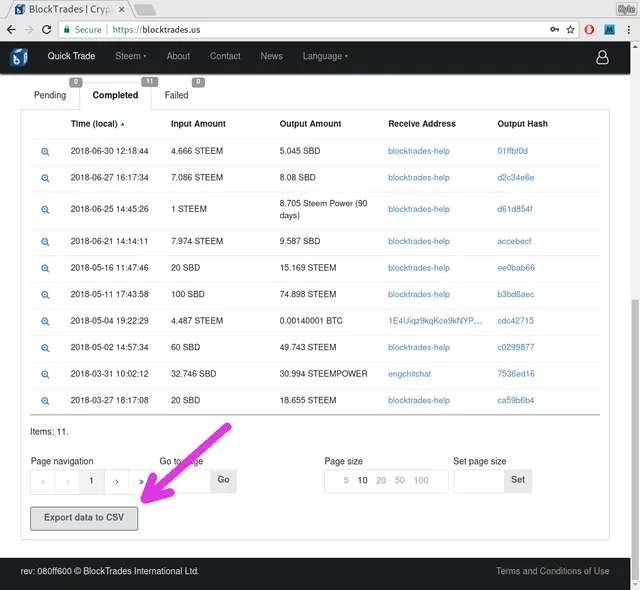Screen dimensions: 640x590
Task: Open the 1E4Uiqz9kqKce9kNYP... BTC address link
Action: coord(435,321)
